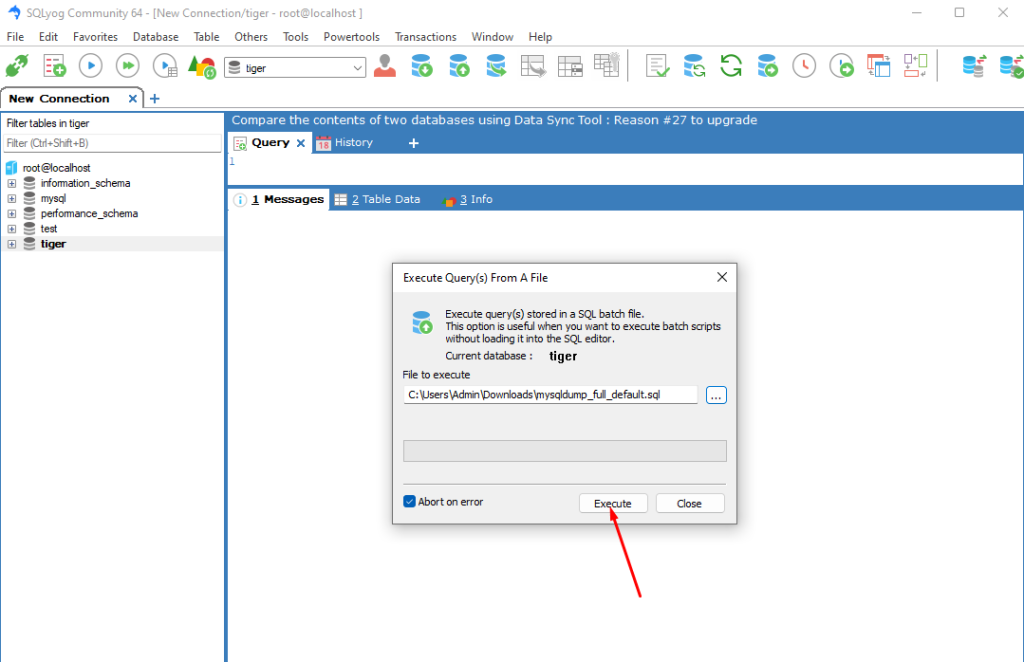
Task: Click the File to execute path field
Action: tap(550, 395)
